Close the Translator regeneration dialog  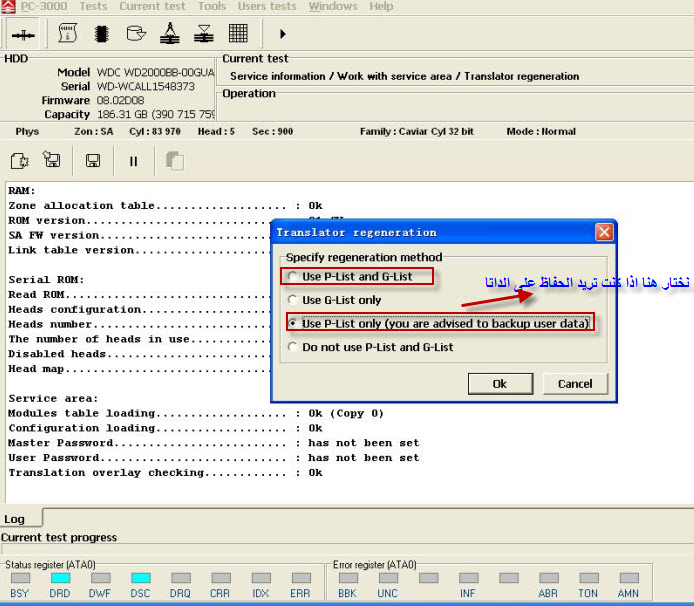tap(604, 232)
